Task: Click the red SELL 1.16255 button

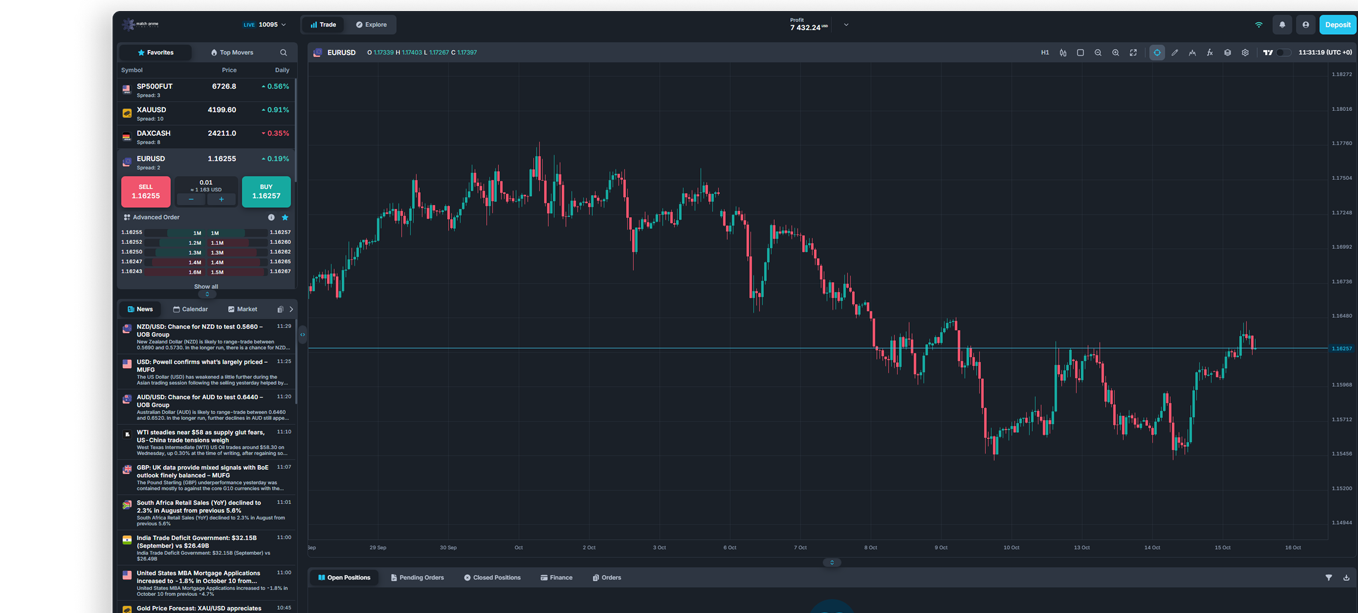Action: click(146, 192)
